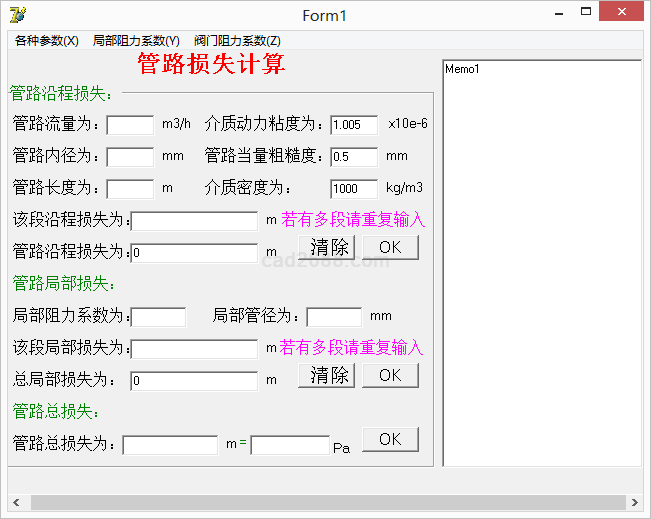Click the Form1 application icon in title bar
Viewport: 651px width, 519px height.
click(17, 14)
